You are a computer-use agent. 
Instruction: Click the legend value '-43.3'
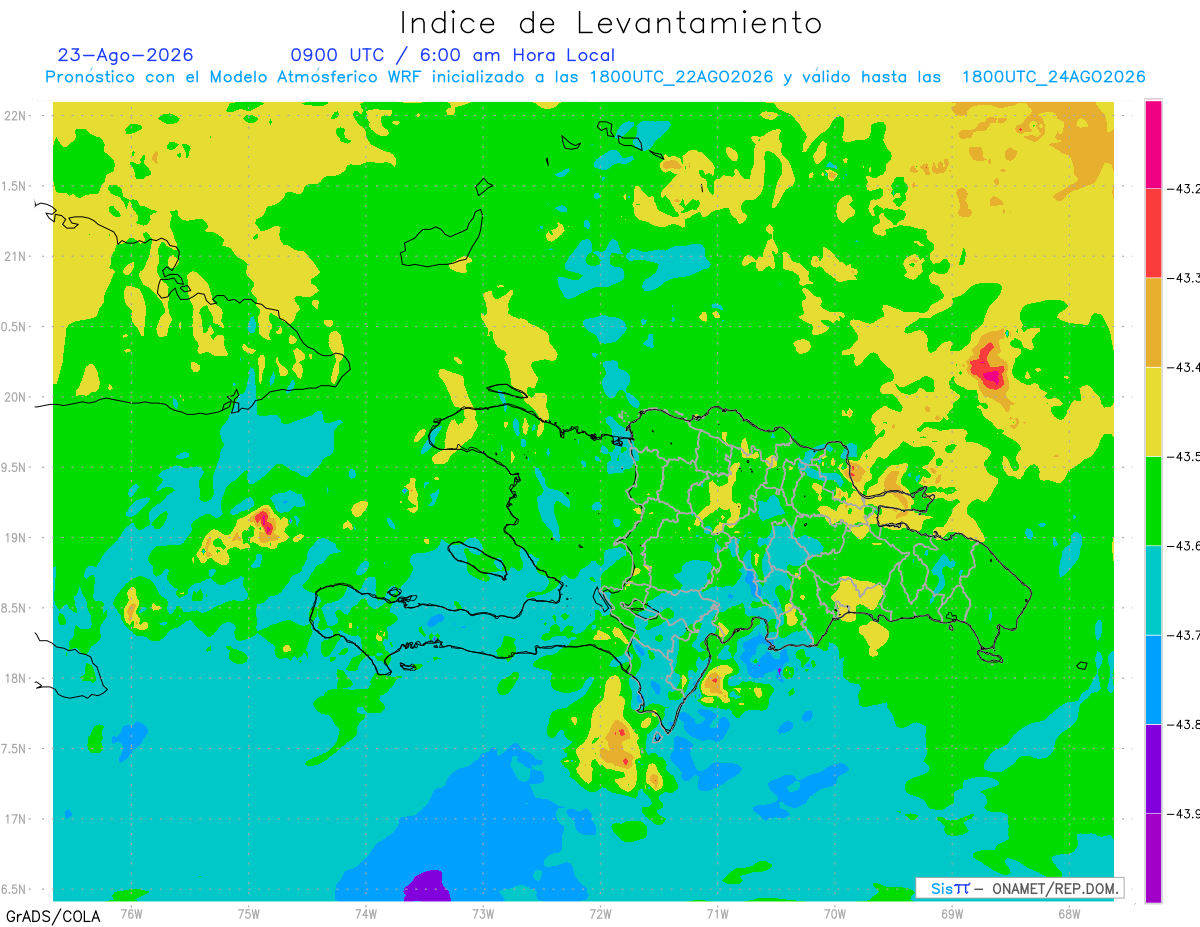(1184, 278)
